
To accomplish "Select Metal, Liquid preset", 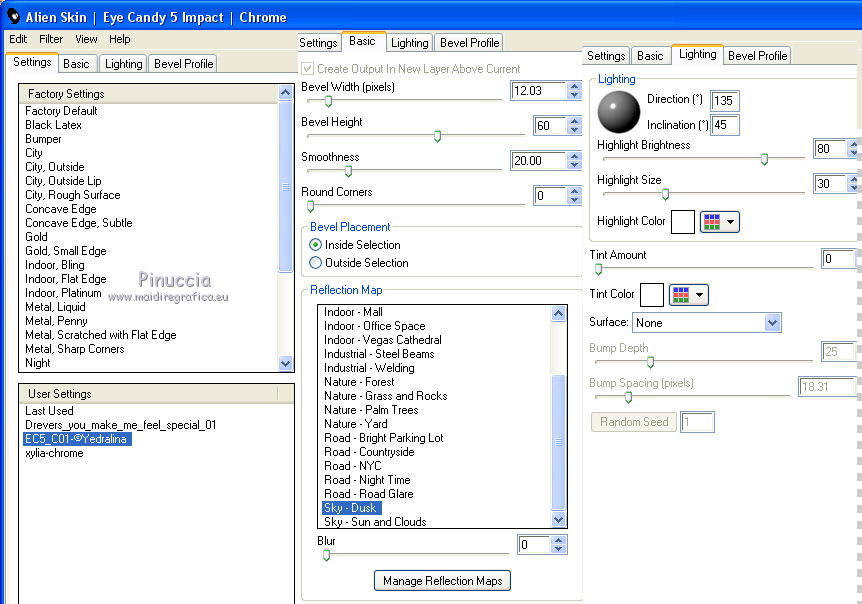I will (x=55, y=307).
